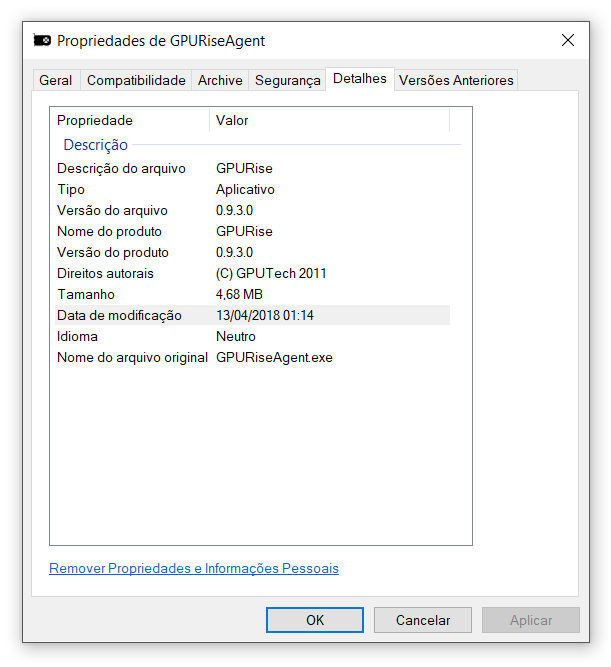611x667 pixels.
Task: Select the Direitos autorais row
Action: (252, 274)
